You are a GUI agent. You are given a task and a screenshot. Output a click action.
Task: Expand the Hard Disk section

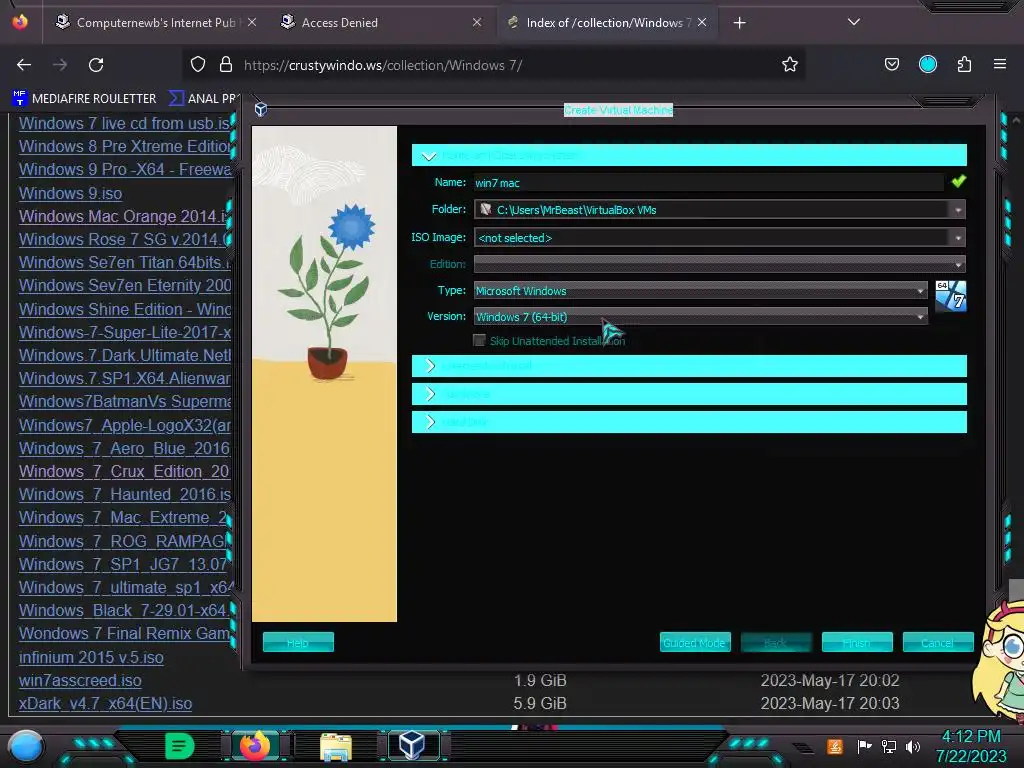[x=689, y=422]
